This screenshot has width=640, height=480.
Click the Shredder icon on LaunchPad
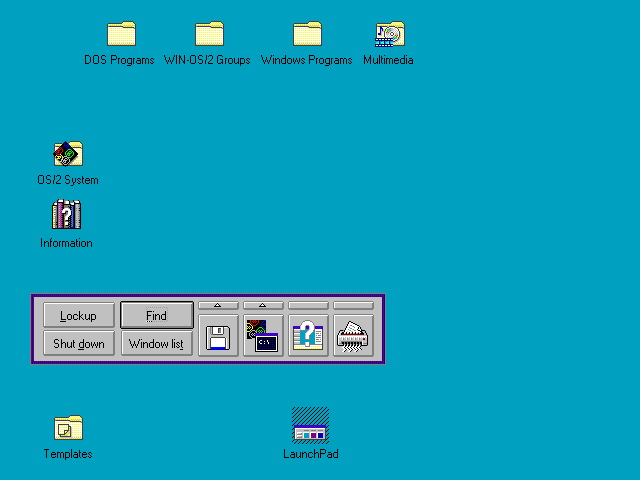click(353, 336)
